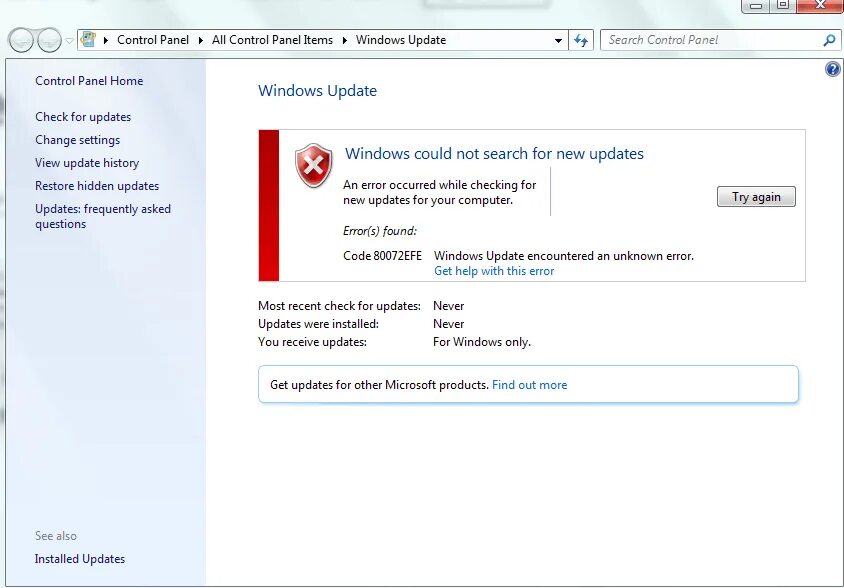Click the refresh button in address bar
The width and height of the screenshot is (844, 588).
coord(581,40)
